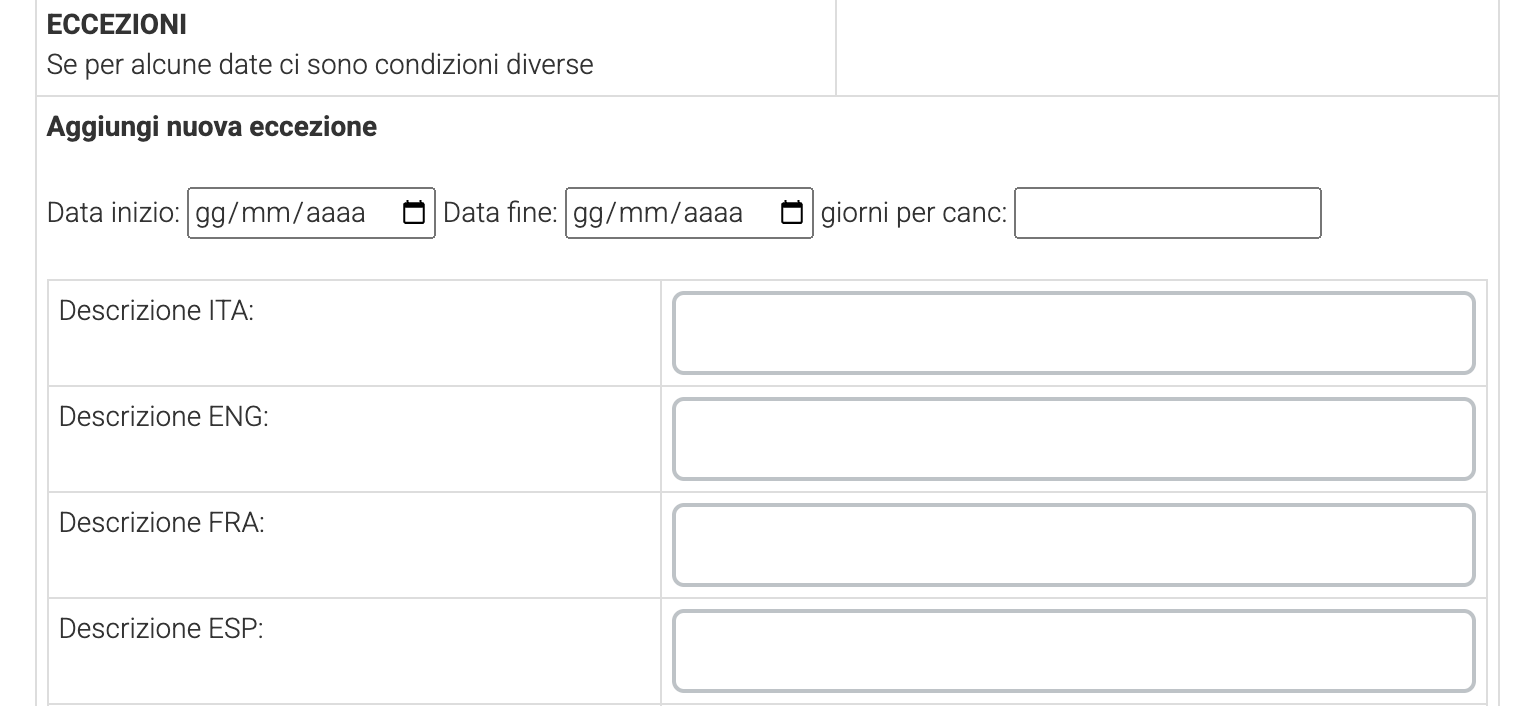Click 'Aggiungi nuova eccezione' heading
The height and width of the screenshot is (706, 1538).
pos(212,127)
